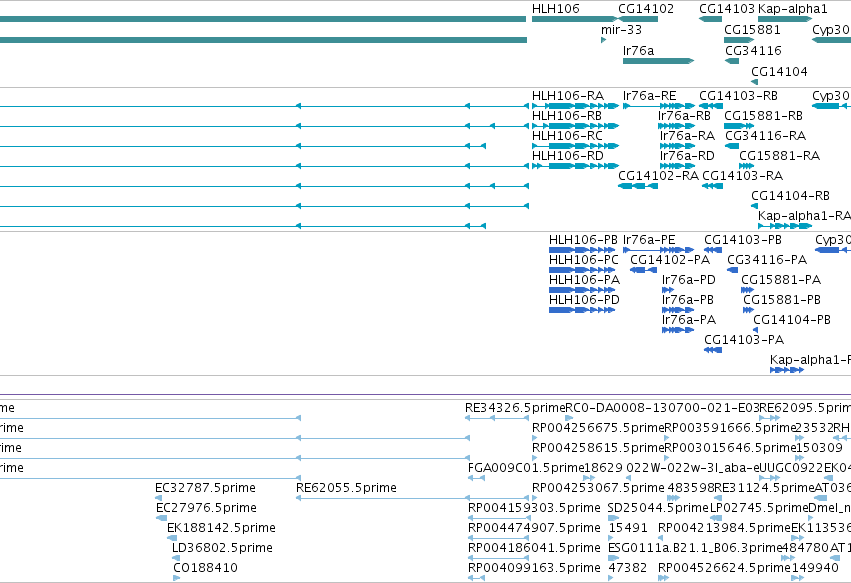This screenshot has height=583, width=851.
Task: Select protein label HLH106-PD
Action: click(x=585, y=300)
